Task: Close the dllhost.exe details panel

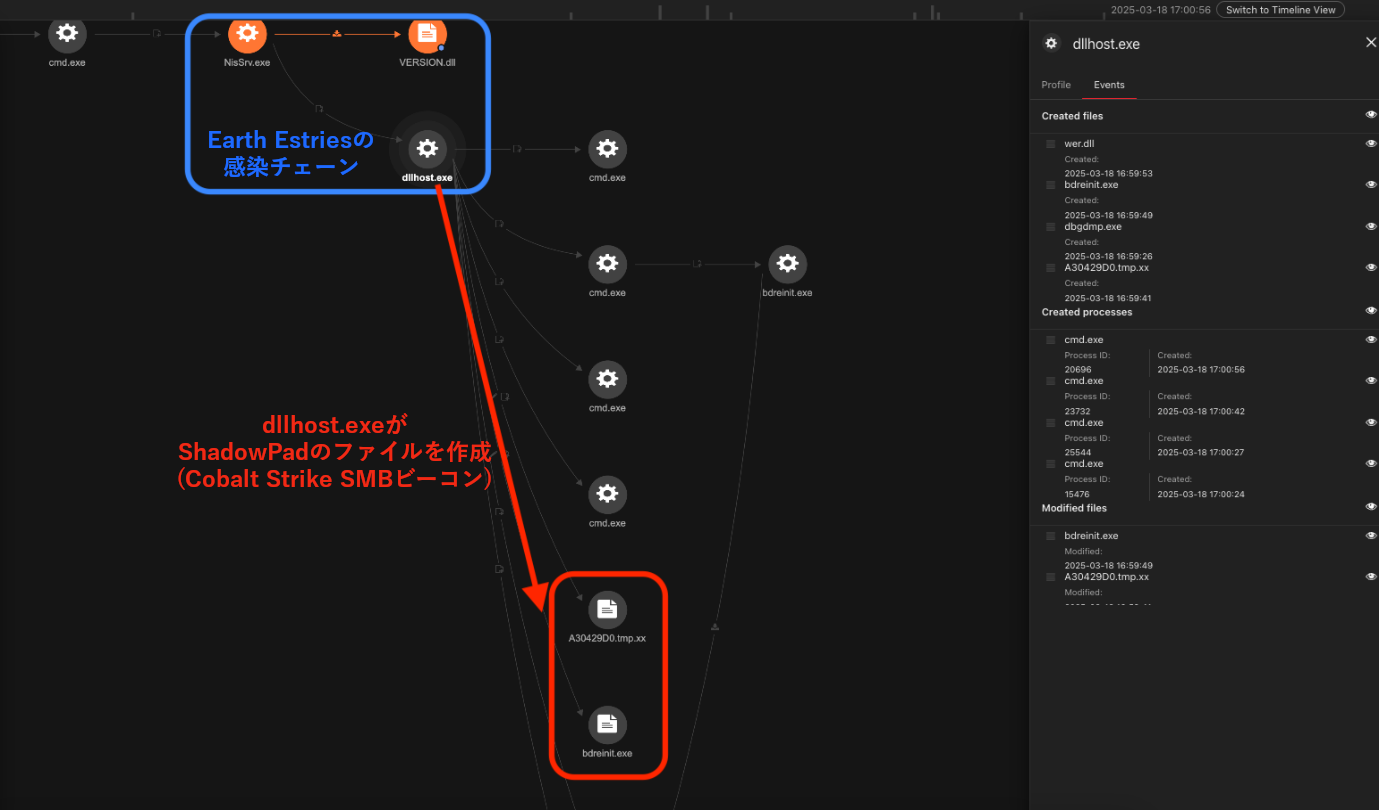Action: [x=1371, y=43]
